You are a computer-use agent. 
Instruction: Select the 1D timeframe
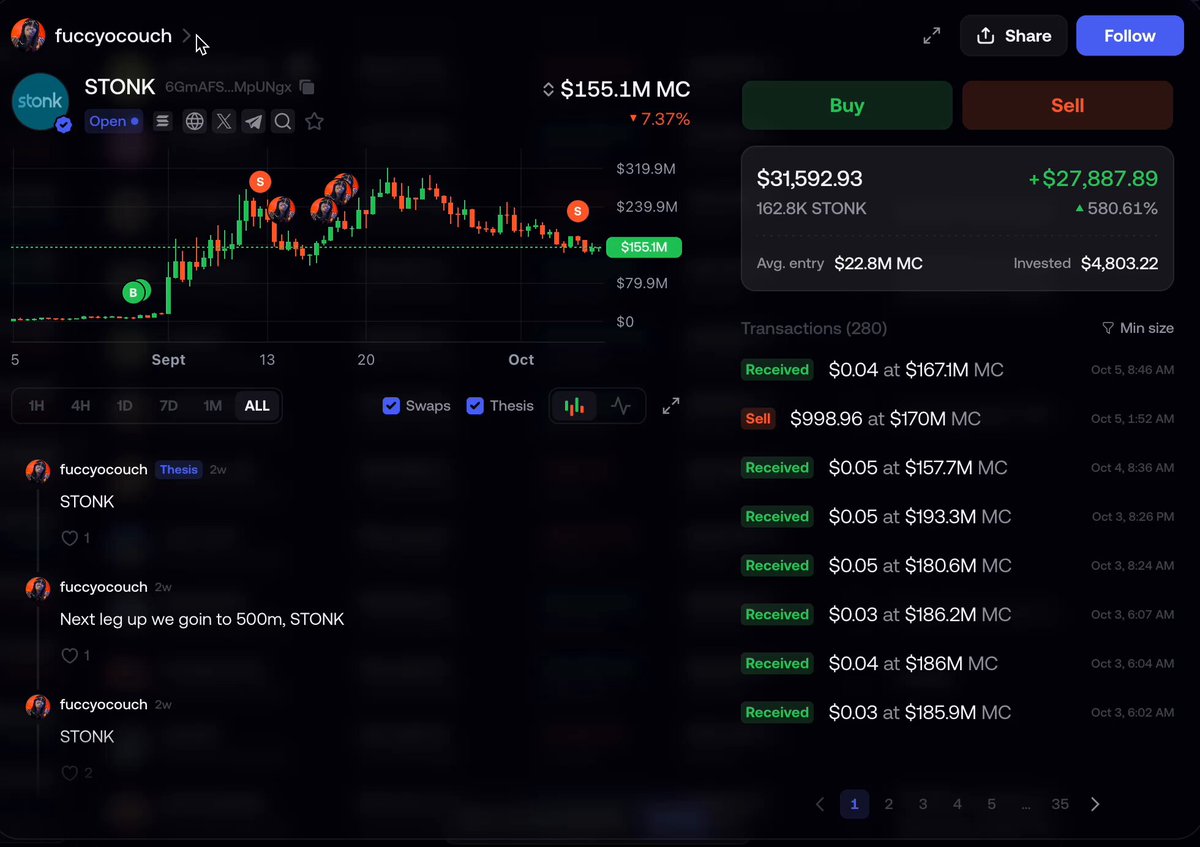[124, 406]
